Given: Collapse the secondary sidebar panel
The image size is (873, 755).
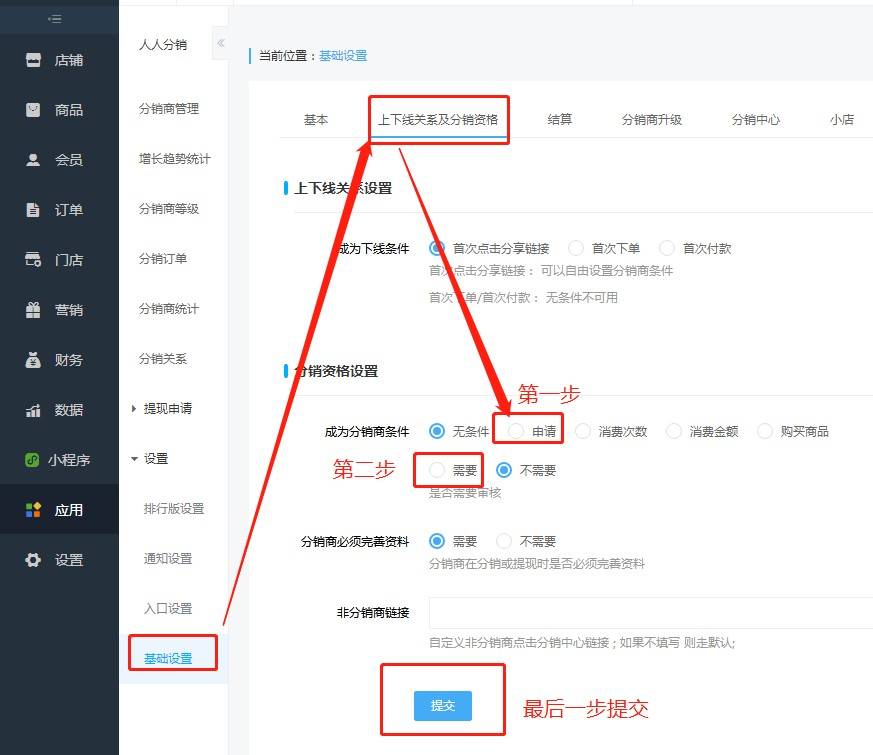Looking at the screenshot, I should click(x=221, y=44).
